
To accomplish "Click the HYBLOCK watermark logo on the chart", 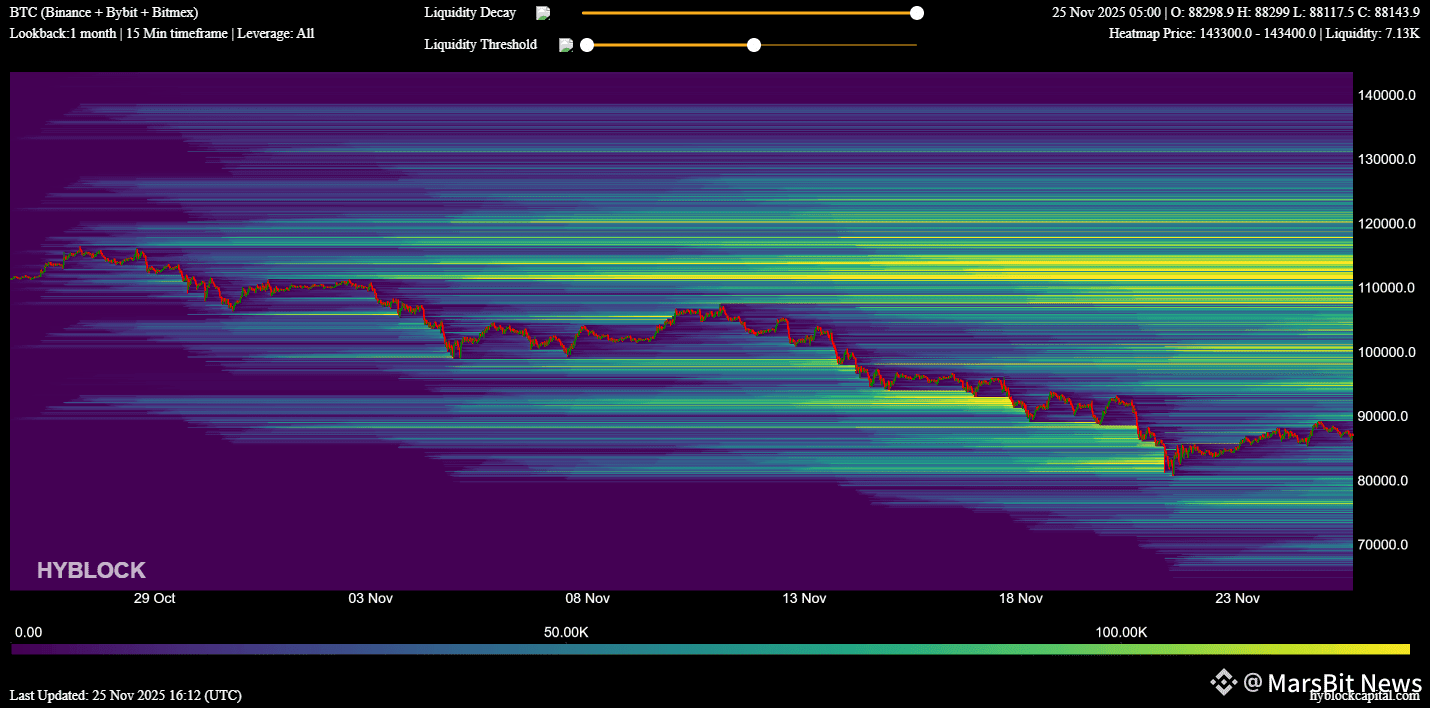I will tap(91, 570).
